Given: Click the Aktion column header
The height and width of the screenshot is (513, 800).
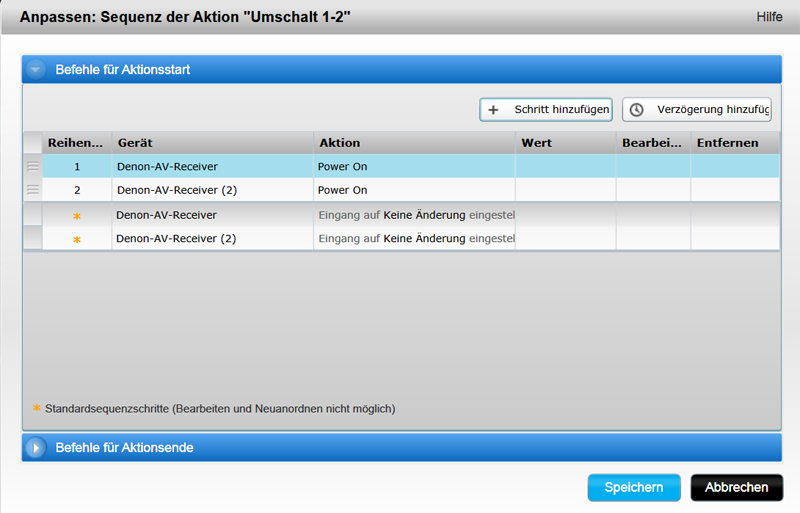Looking at the screenshot, I should [x=414, y=143].
